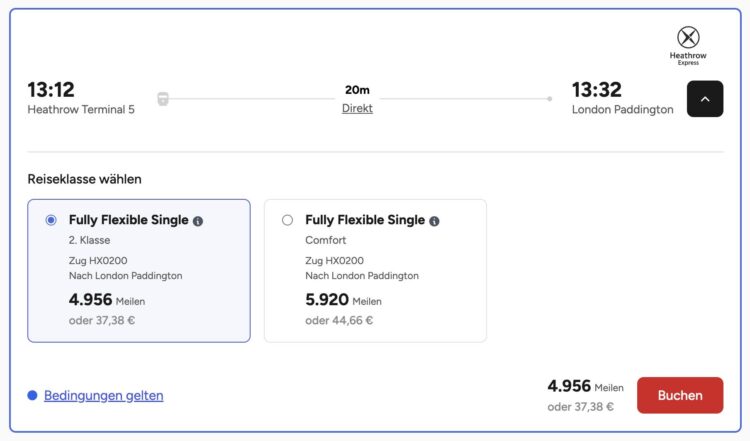The width and height of the screenshot is (750, 441).
Task: Open info icon for Comfort fare
Action: [x=434, y=221]
